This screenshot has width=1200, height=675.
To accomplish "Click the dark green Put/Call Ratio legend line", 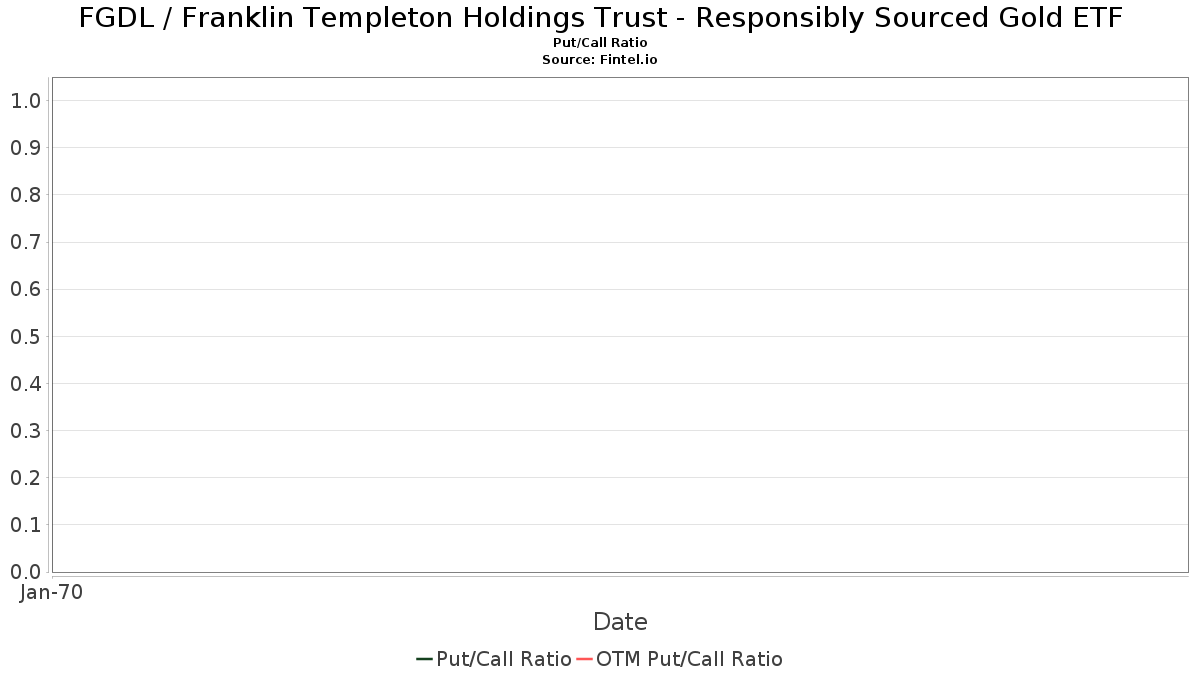I will coord(425,659).
